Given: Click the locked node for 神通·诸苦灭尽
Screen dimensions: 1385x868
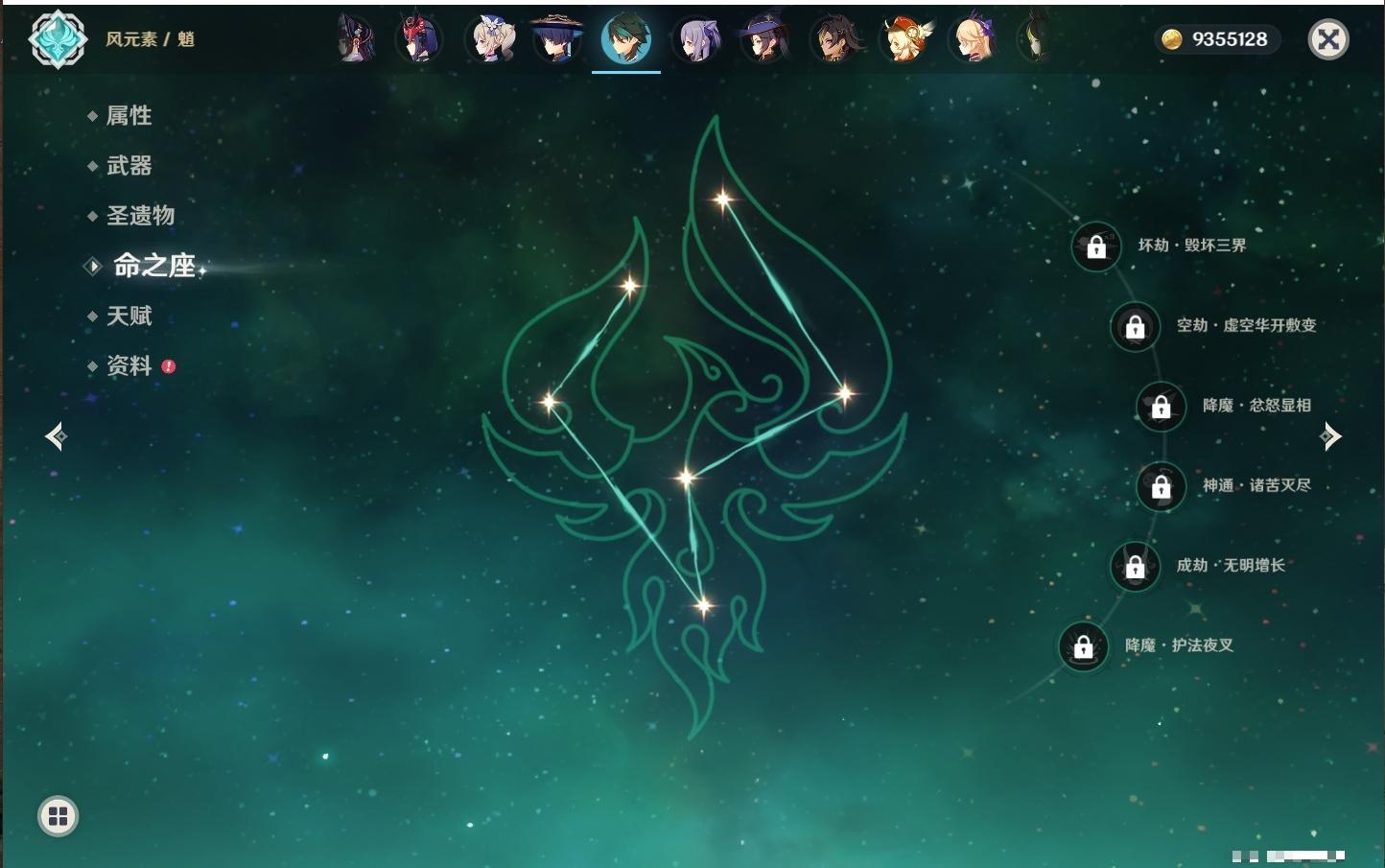Looking at the screenshot, I should coord(1161,486).
